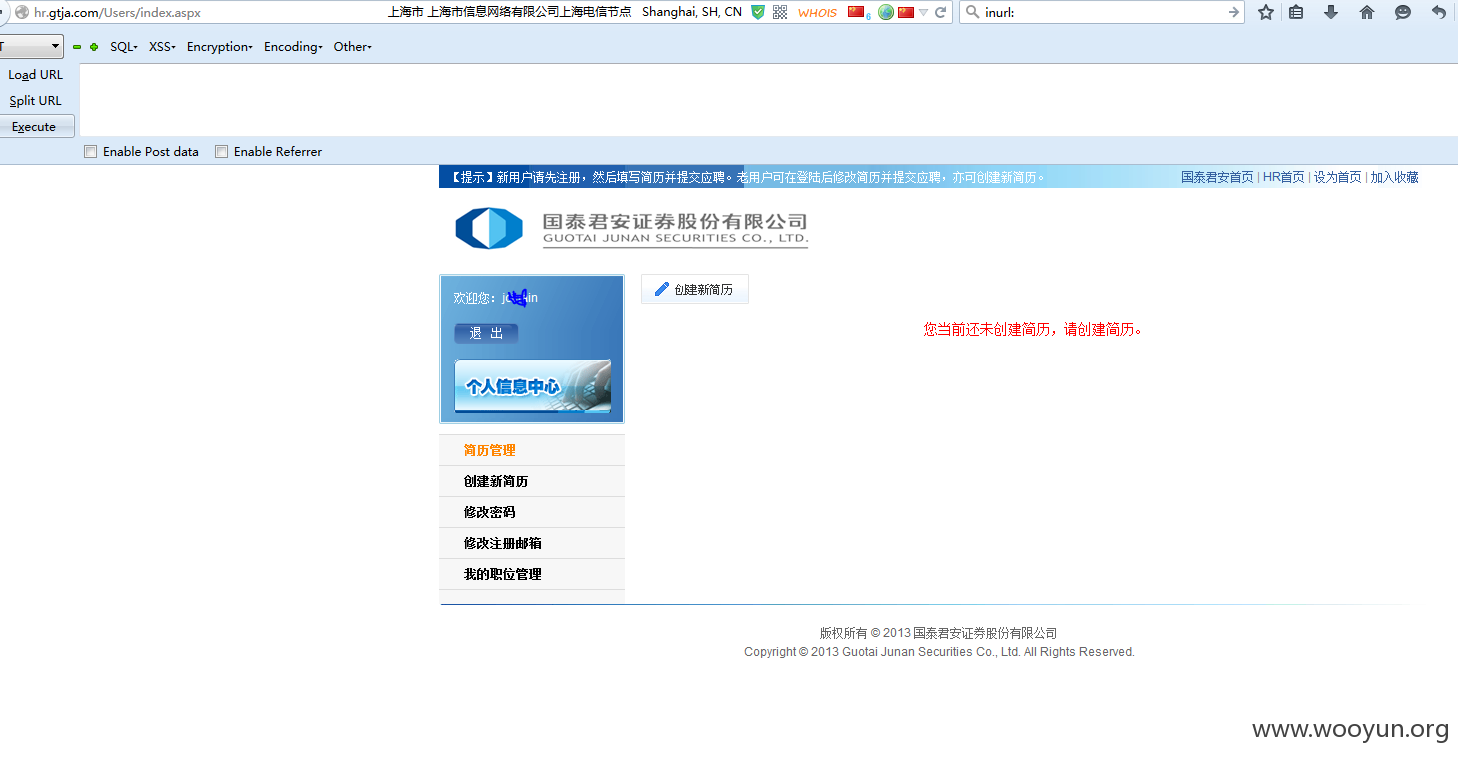Expand the XSS menu
The height and width of the screenshot is (758, 1458).
pos(162,47)
